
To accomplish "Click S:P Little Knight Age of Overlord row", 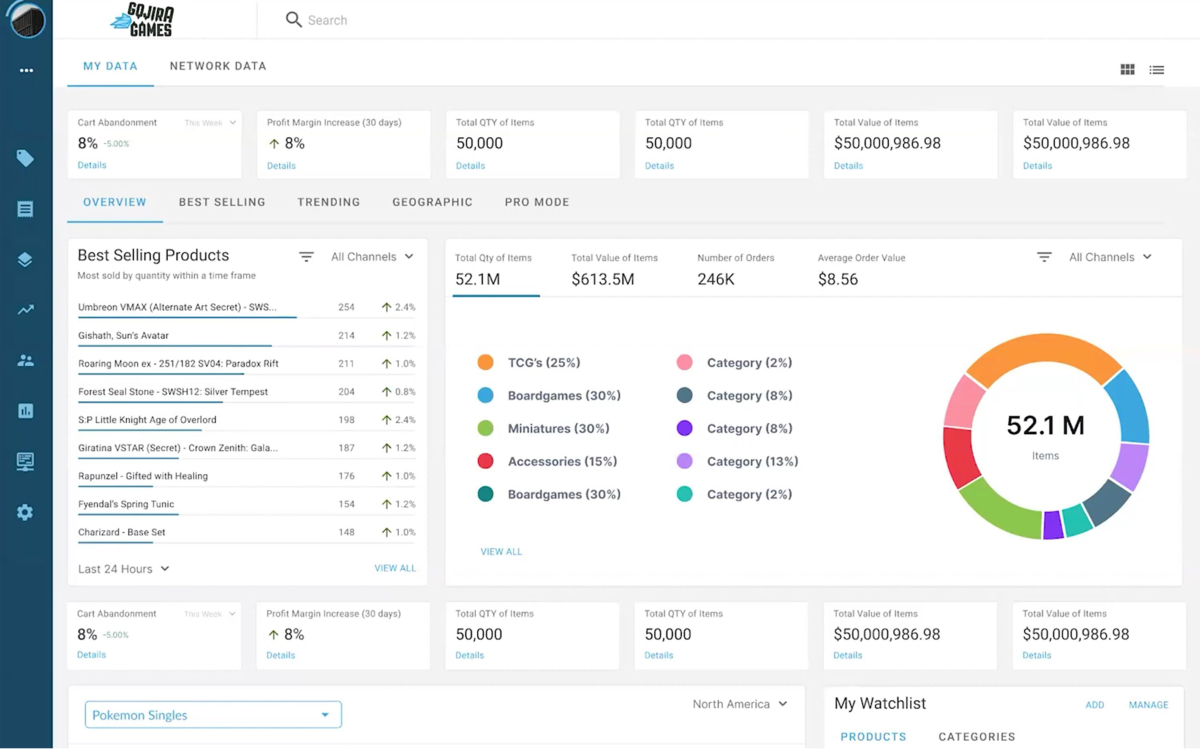I will (246, 419).
